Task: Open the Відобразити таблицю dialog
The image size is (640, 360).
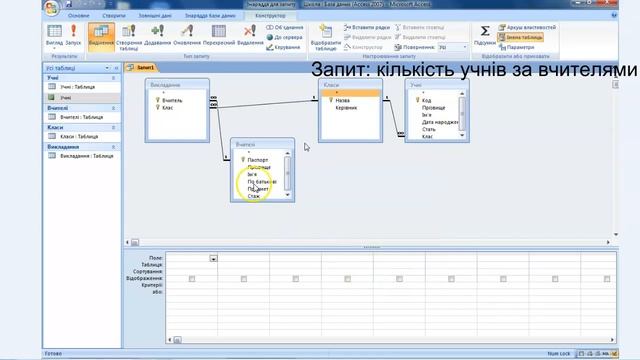Action: (325, 38)
